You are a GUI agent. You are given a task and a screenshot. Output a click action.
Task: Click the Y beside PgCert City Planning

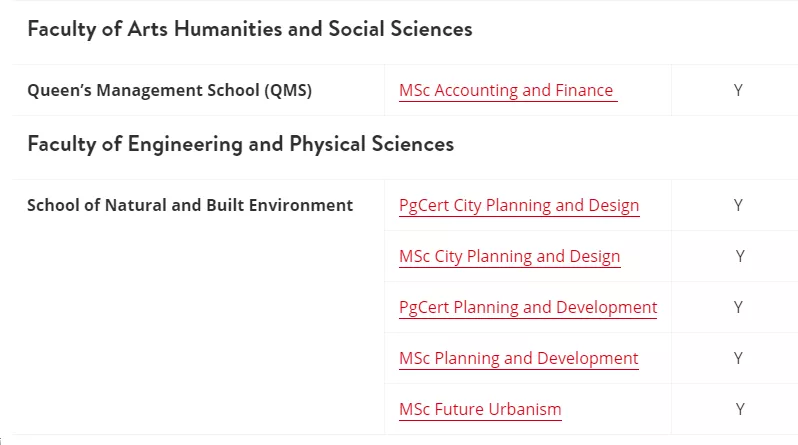tap(738, 205)
